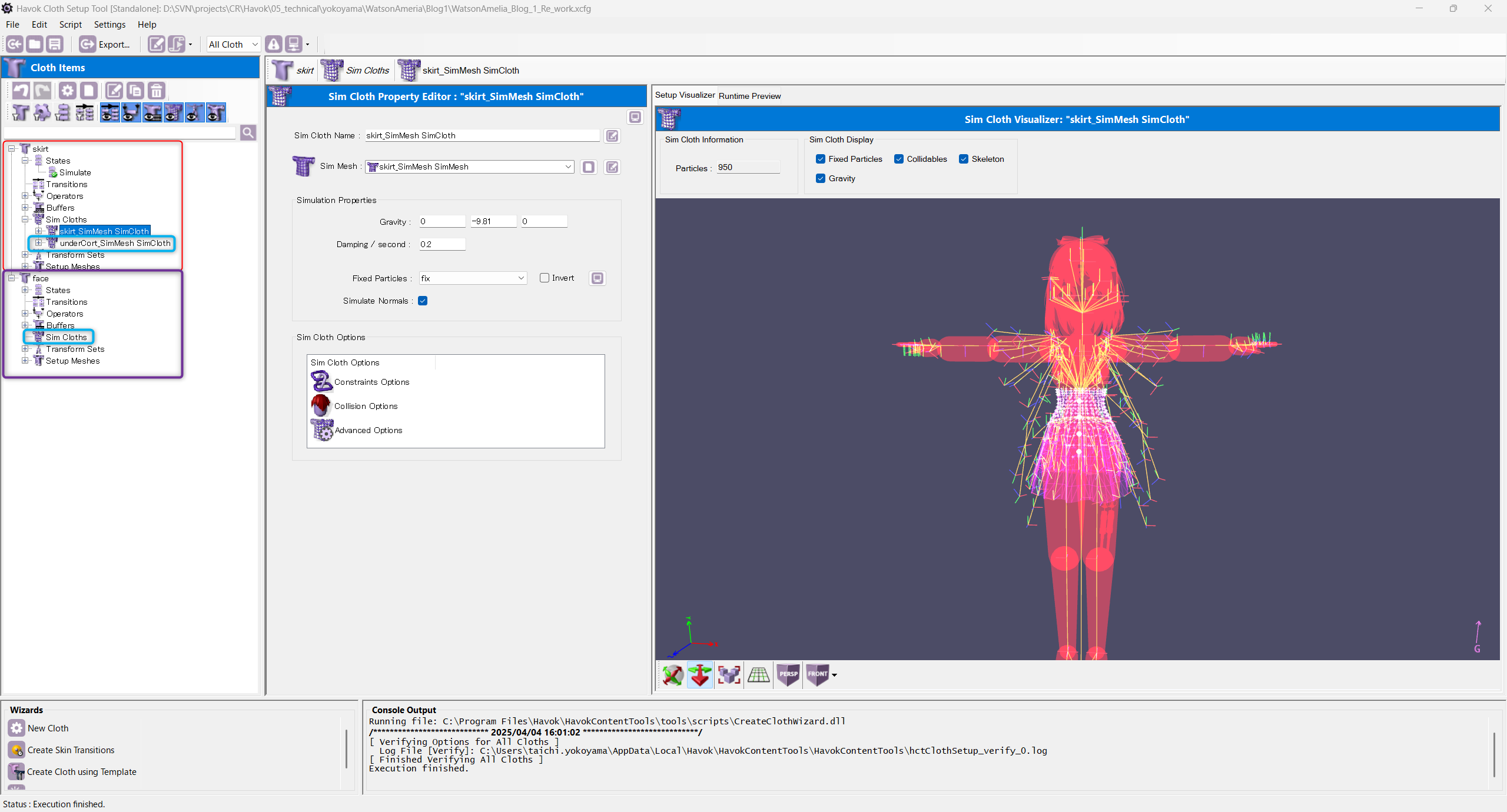Uncheck the Collidables display checkbox
Image resolution: width=1507 pixels, height=812 pixels.
point(899,159)
